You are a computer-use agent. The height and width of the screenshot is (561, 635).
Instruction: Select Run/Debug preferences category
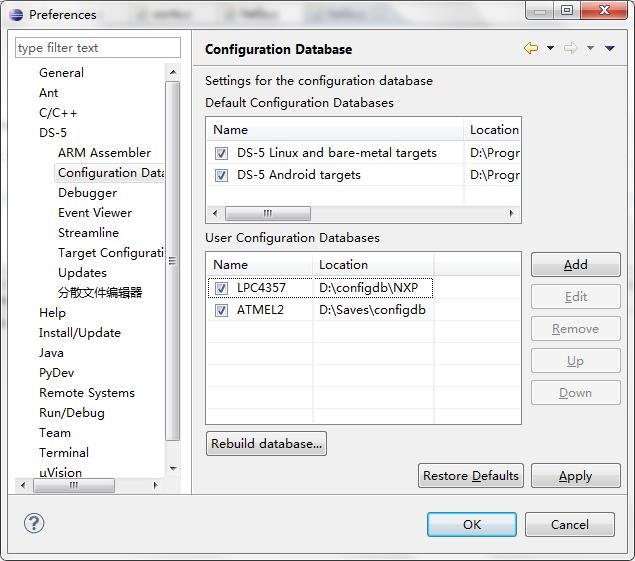pyautogui.click(x=72, y=413)
